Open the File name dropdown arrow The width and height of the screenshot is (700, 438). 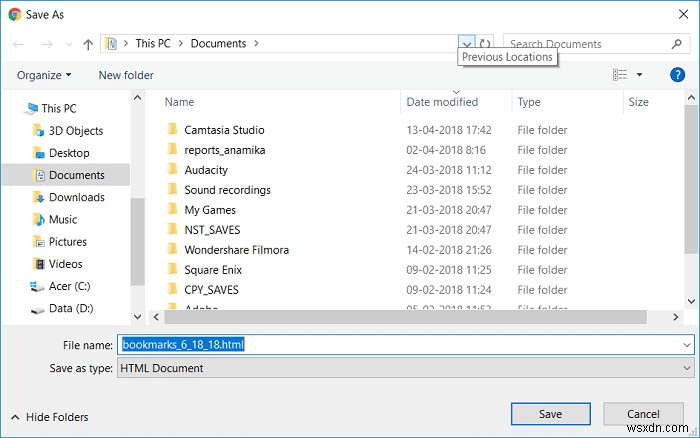point(686,345)
